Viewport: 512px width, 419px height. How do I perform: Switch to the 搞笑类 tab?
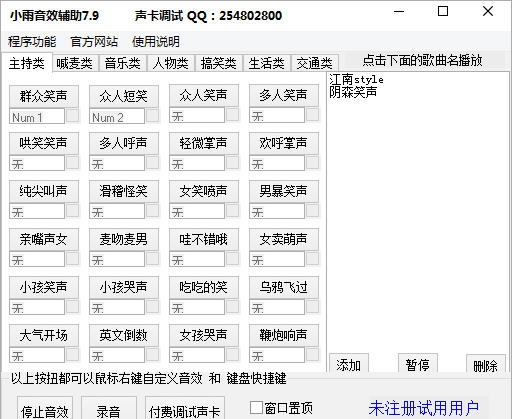coord(218,63)
